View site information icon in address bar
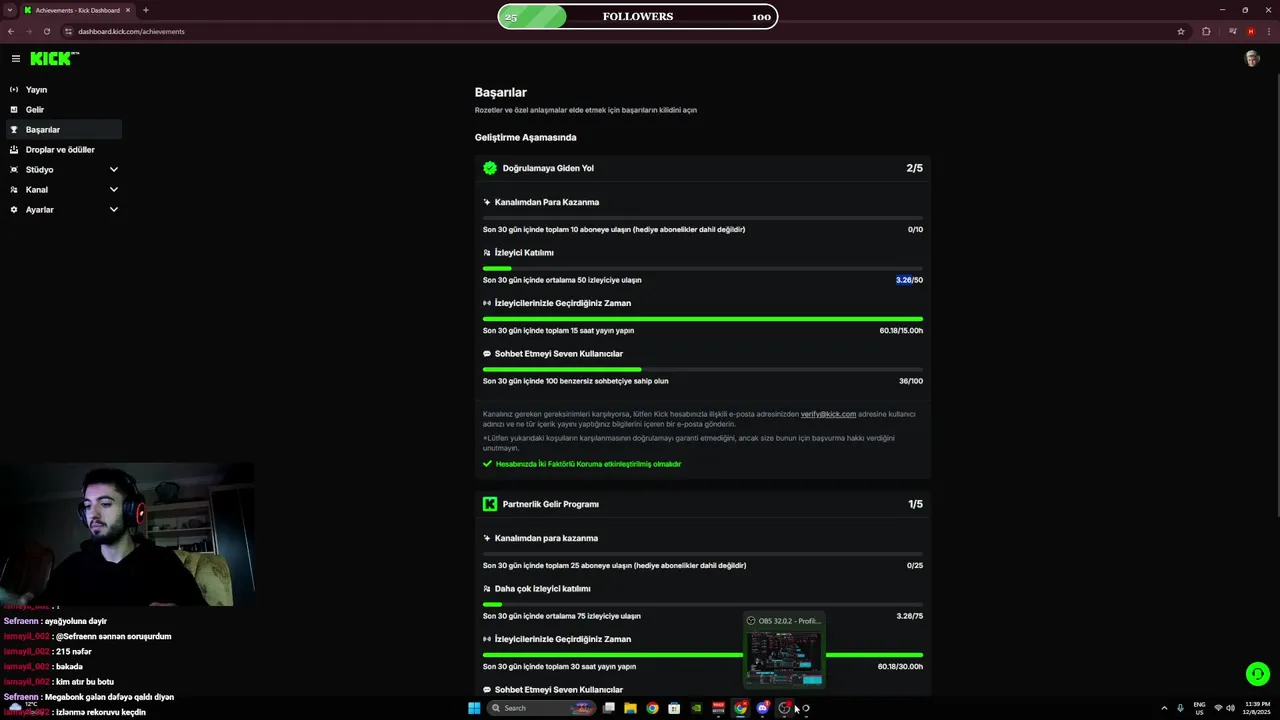1280x720 pixels. coord(68,31)
